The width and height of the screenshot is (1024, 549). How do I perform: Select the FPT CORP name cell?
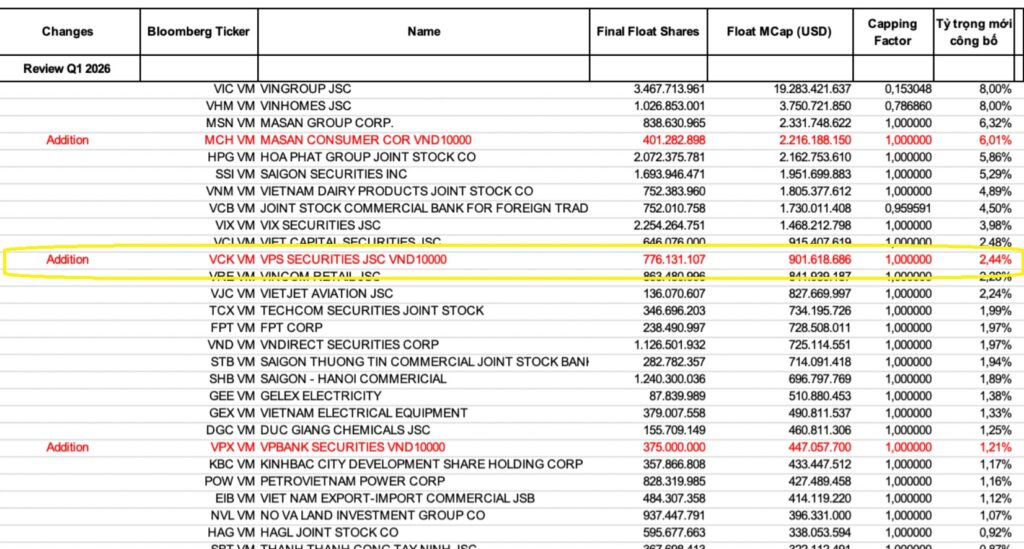coord(291,328)
